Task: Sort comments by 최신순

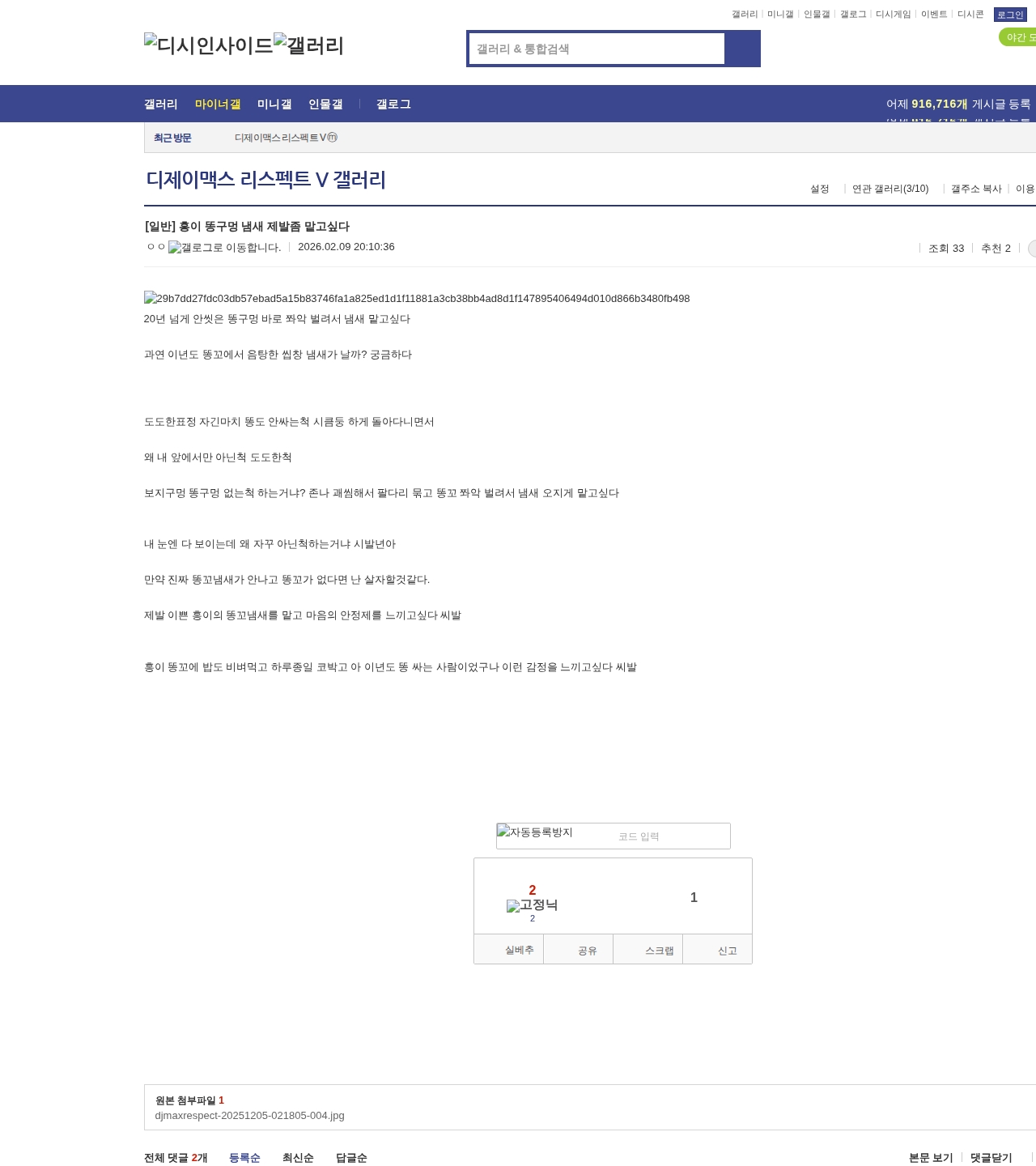Action: pyautogui.click(x=298, y=1158)
